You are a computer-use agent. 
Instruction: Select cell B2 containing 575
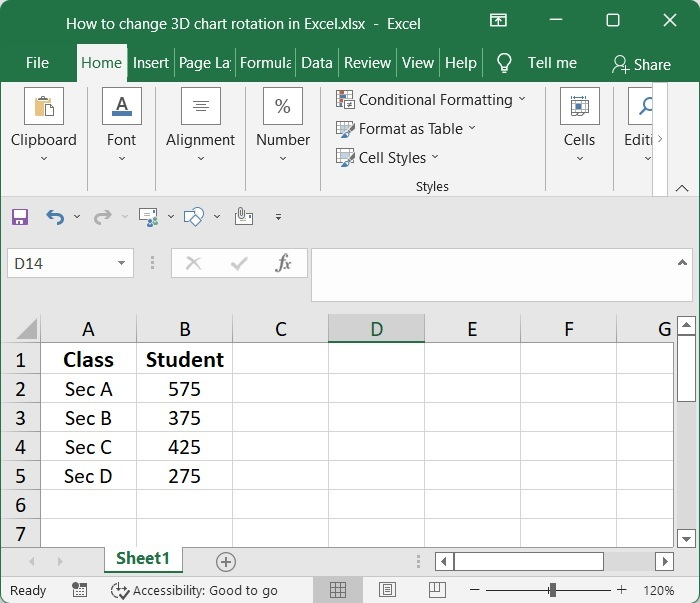tap(184, 389)
